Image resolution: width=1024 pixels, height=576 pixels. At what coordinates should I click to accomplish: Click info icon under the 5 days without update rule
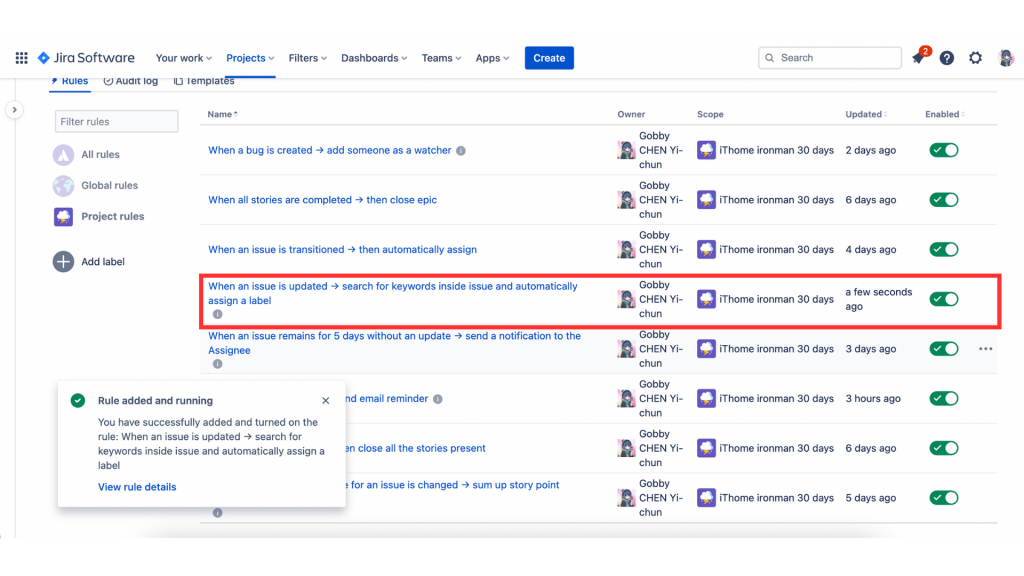coord(217,364)
